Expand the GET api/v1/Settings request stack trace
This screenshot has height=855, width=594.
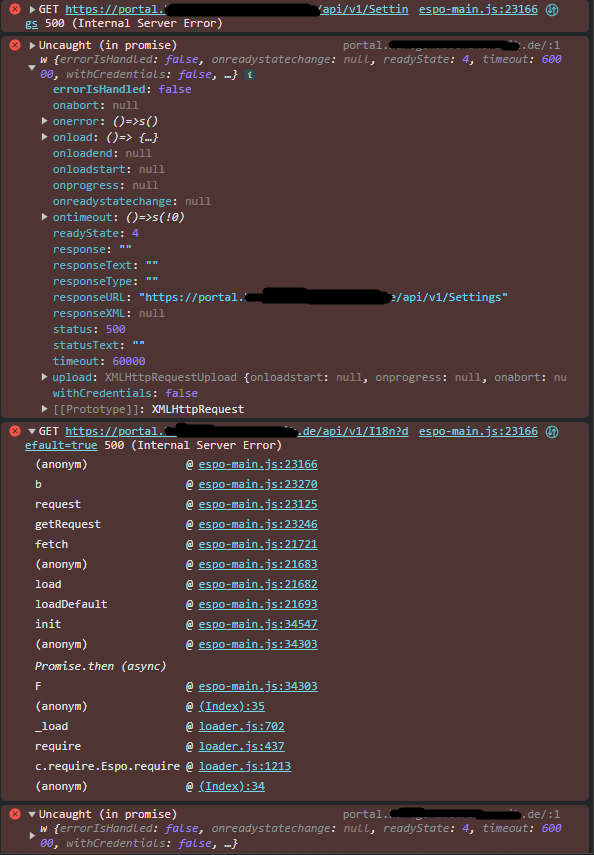point(32,10)
